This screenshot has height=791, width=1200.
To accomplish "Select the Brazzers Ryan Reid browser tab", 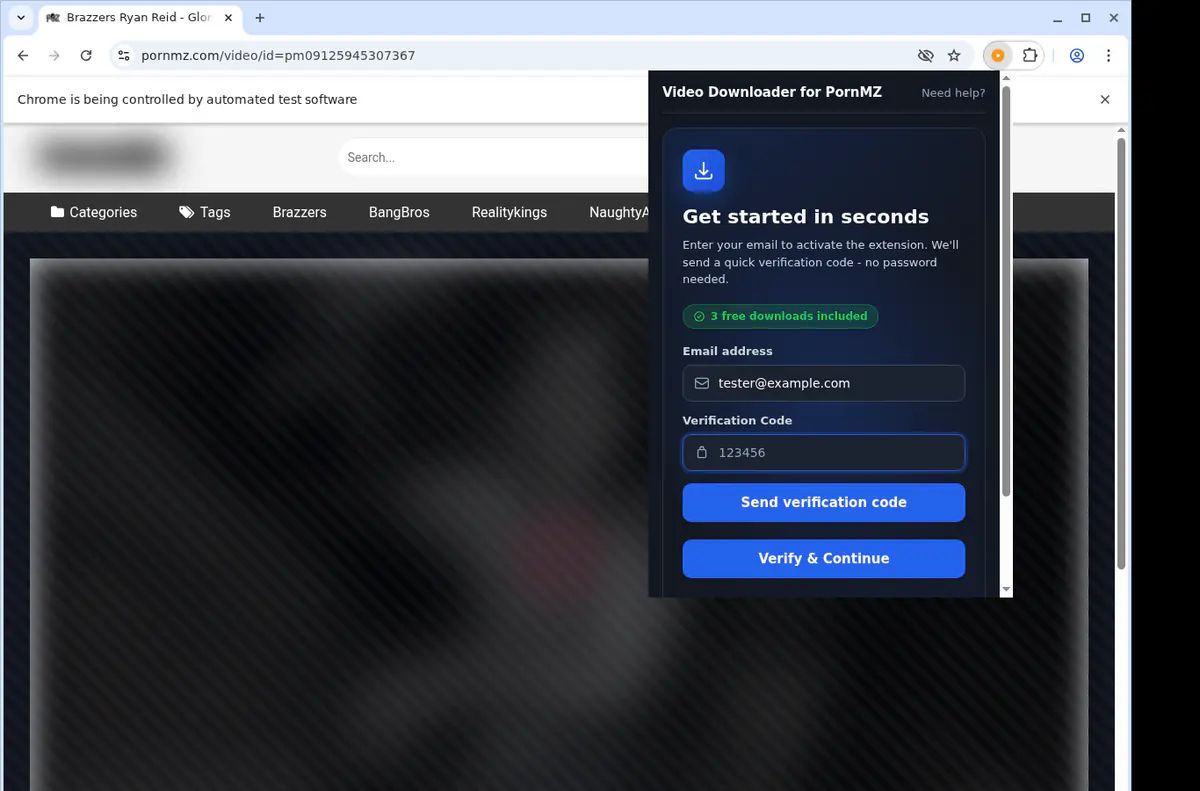I will [x=138, y=18].
